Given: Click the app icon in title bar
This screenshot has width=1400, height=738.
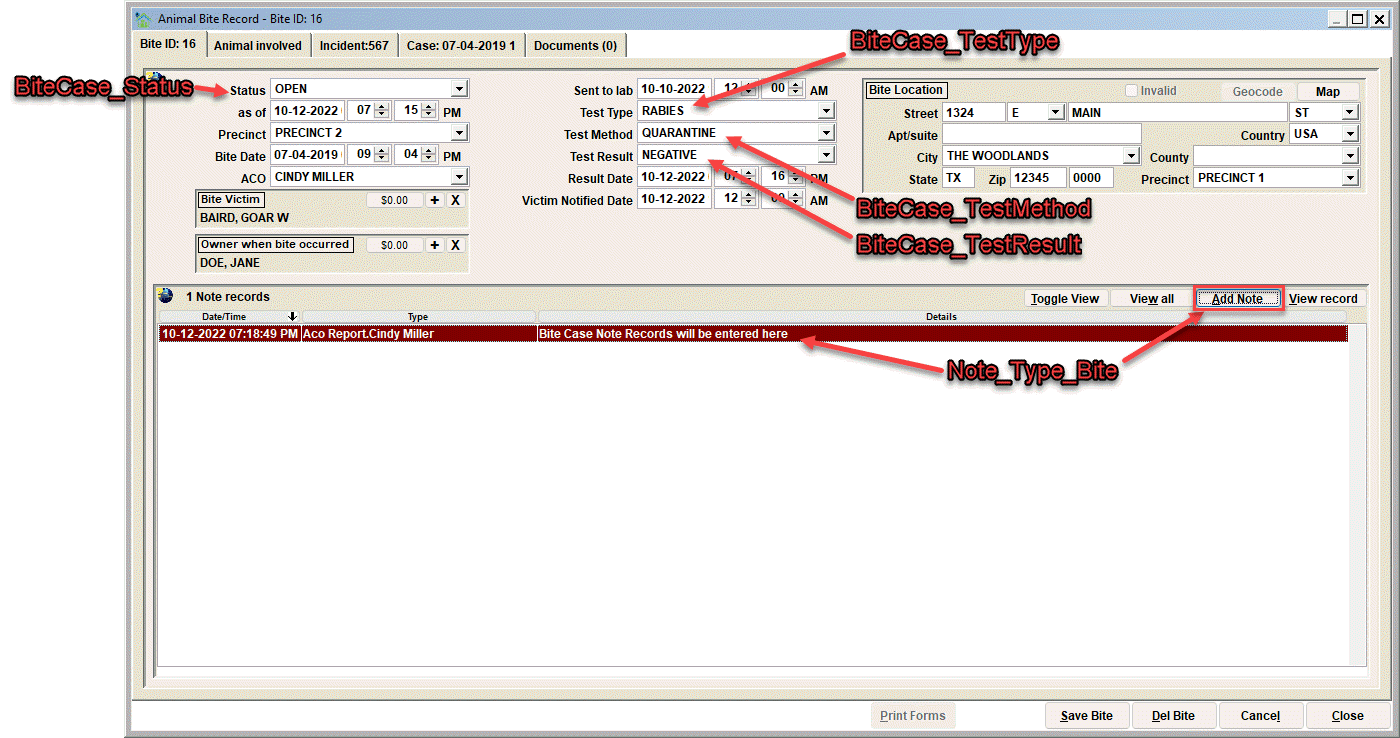Looking at the screenshot, I should pos(144,19).
